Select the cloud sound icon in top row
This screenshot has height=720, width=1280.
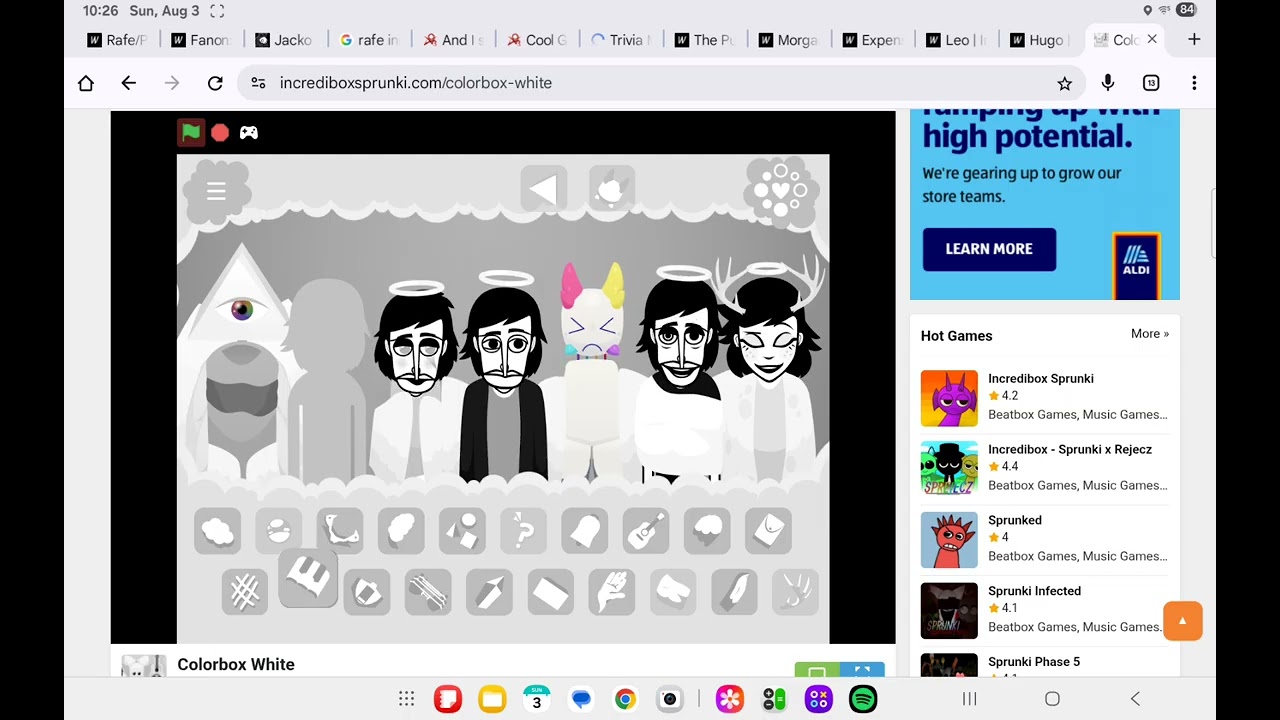pos(218,531)
